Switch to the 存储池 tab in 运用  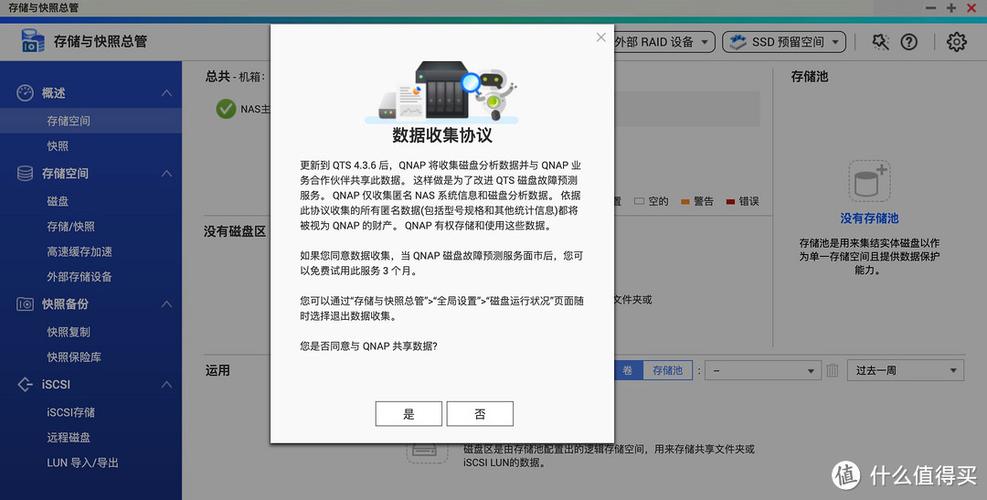667,370
